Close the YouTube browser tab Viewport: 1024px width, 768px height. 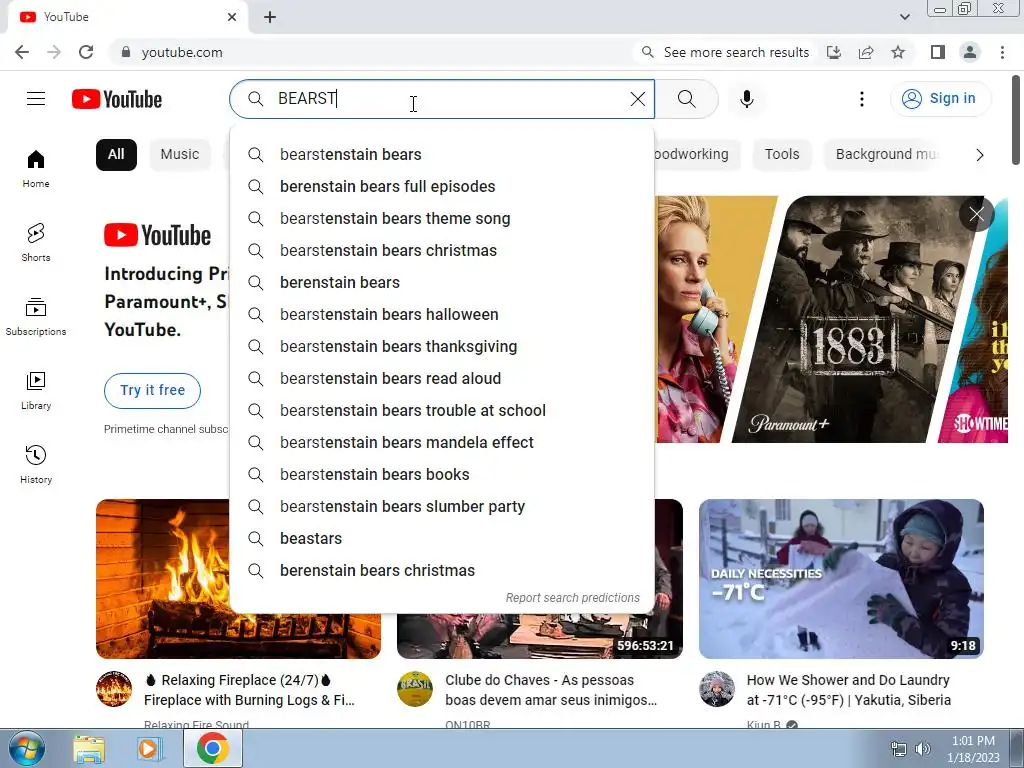coord(232,17)
